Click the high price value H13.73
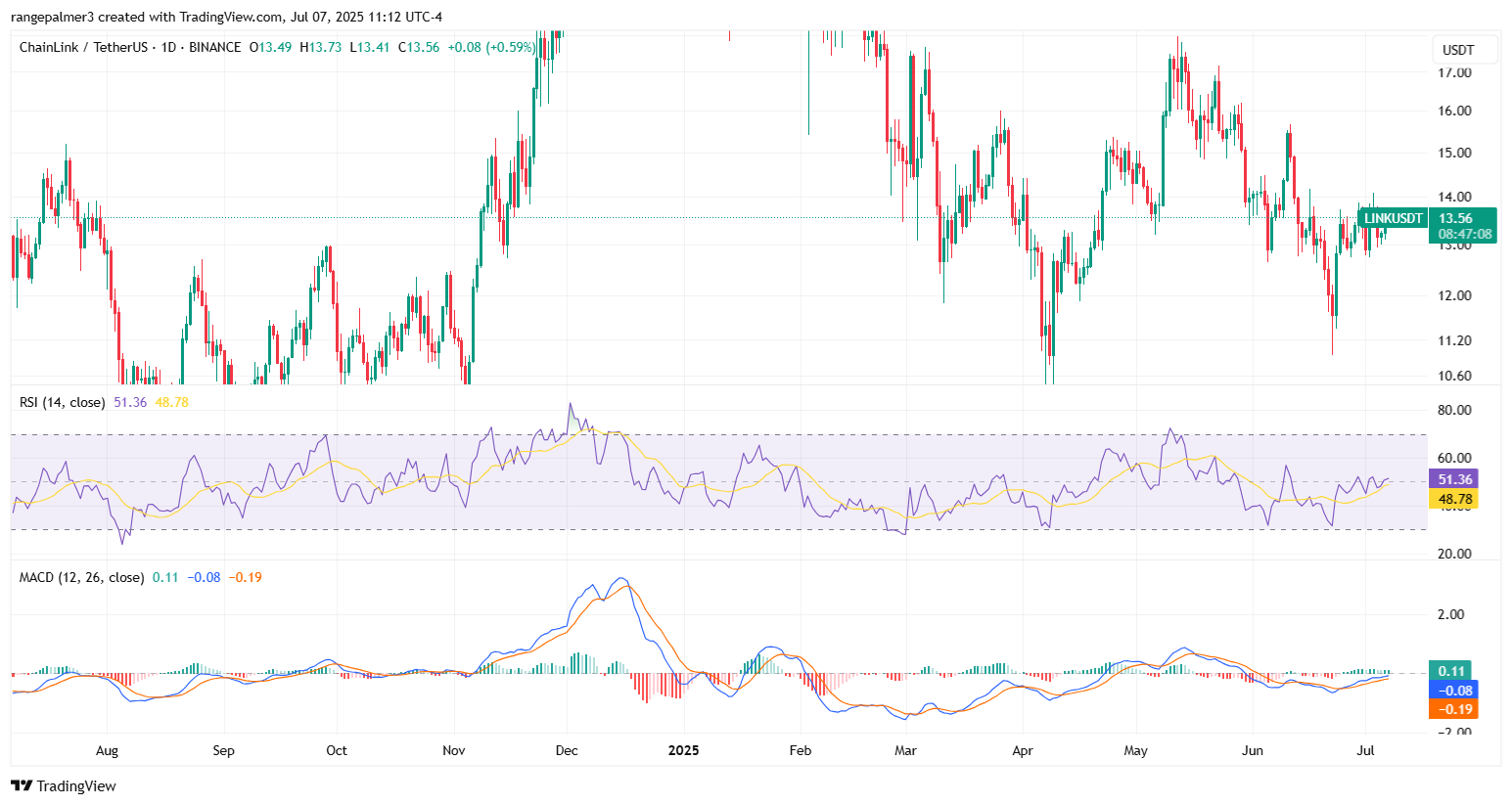This screenshot has height=805, width=1512. click(320, 47)
